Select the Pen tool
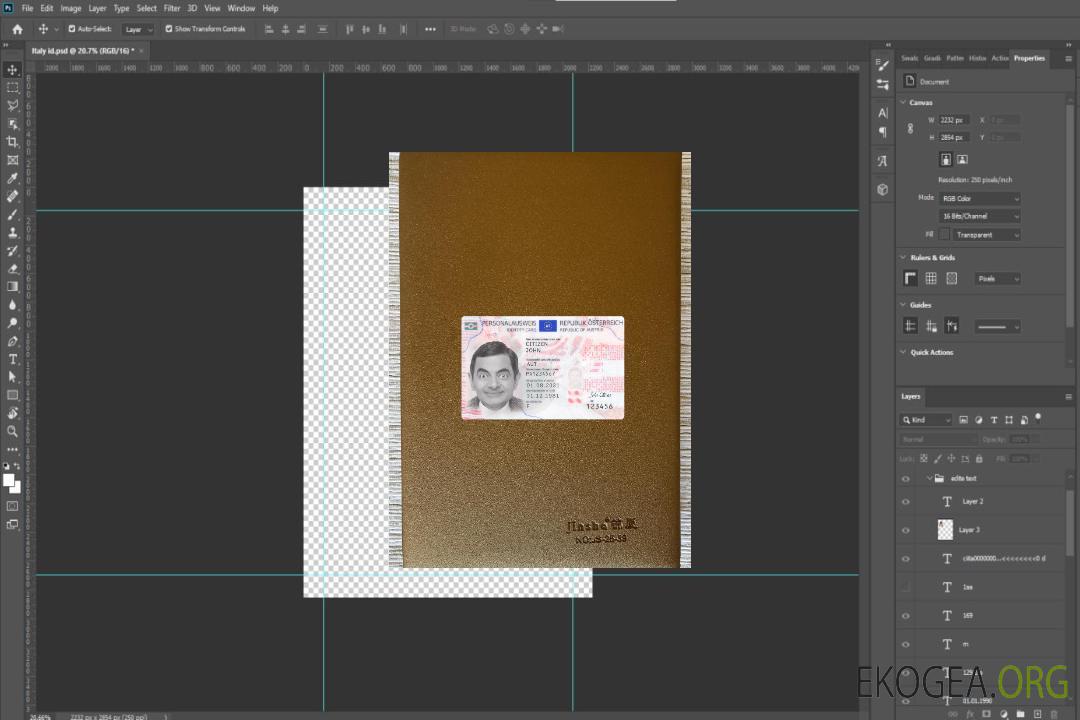 pyautogui.click(x=12, y=341)
